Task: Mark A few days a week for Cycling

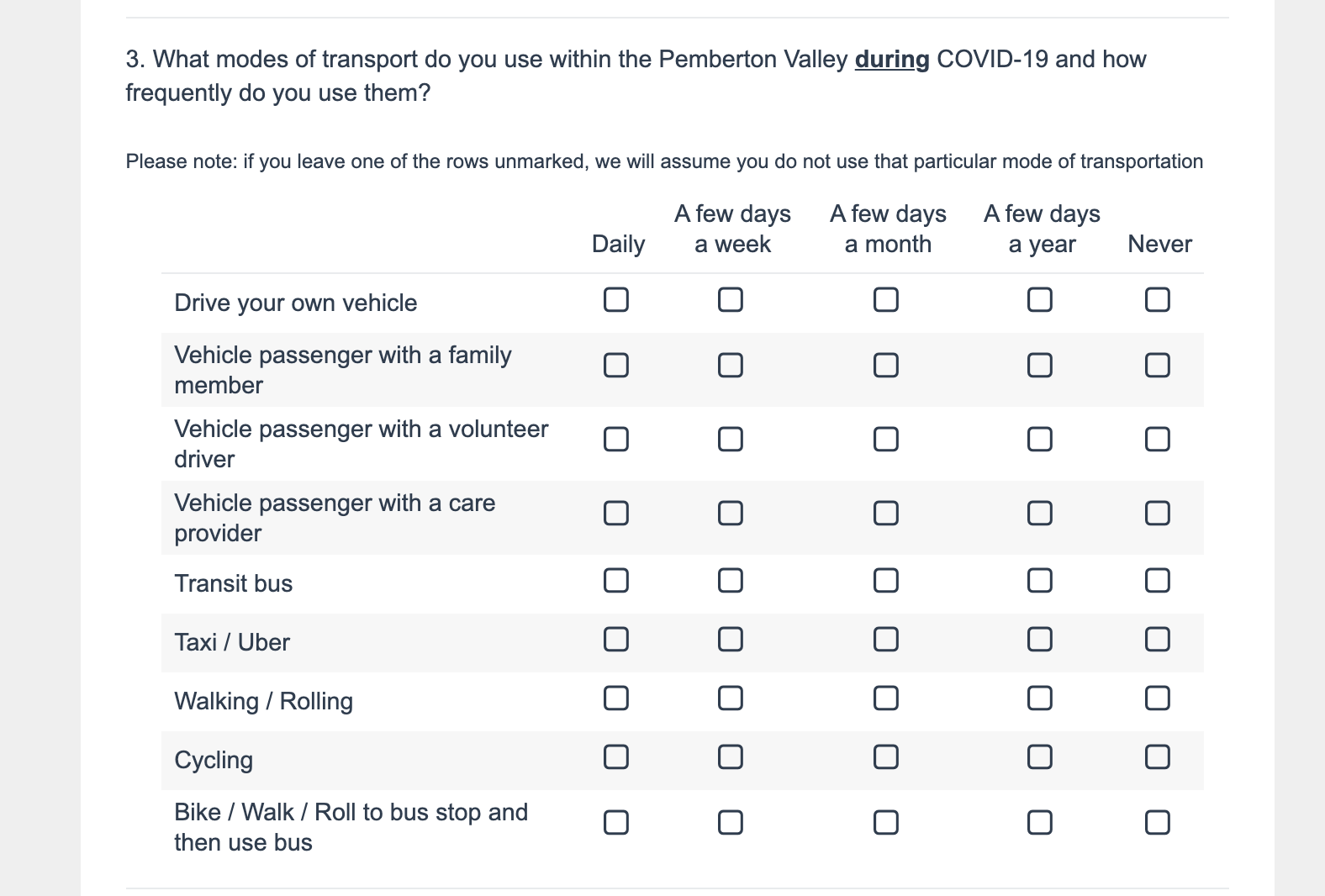Action: [731, 757]
